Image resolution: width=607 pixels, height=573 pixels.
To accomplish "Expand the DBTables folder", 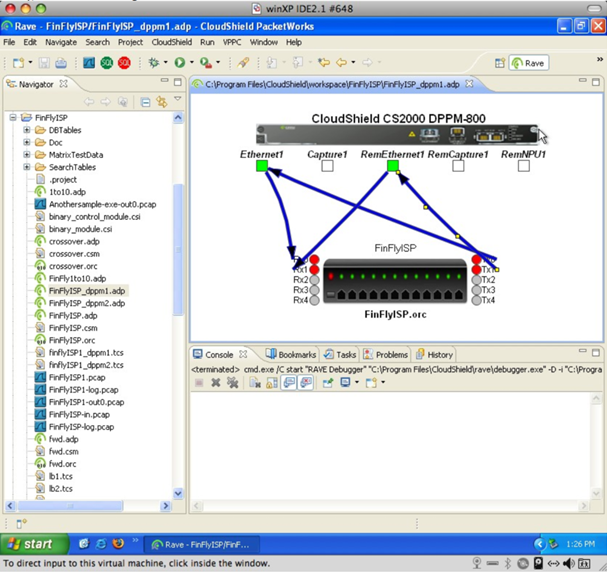I will [x=27, y=130].
